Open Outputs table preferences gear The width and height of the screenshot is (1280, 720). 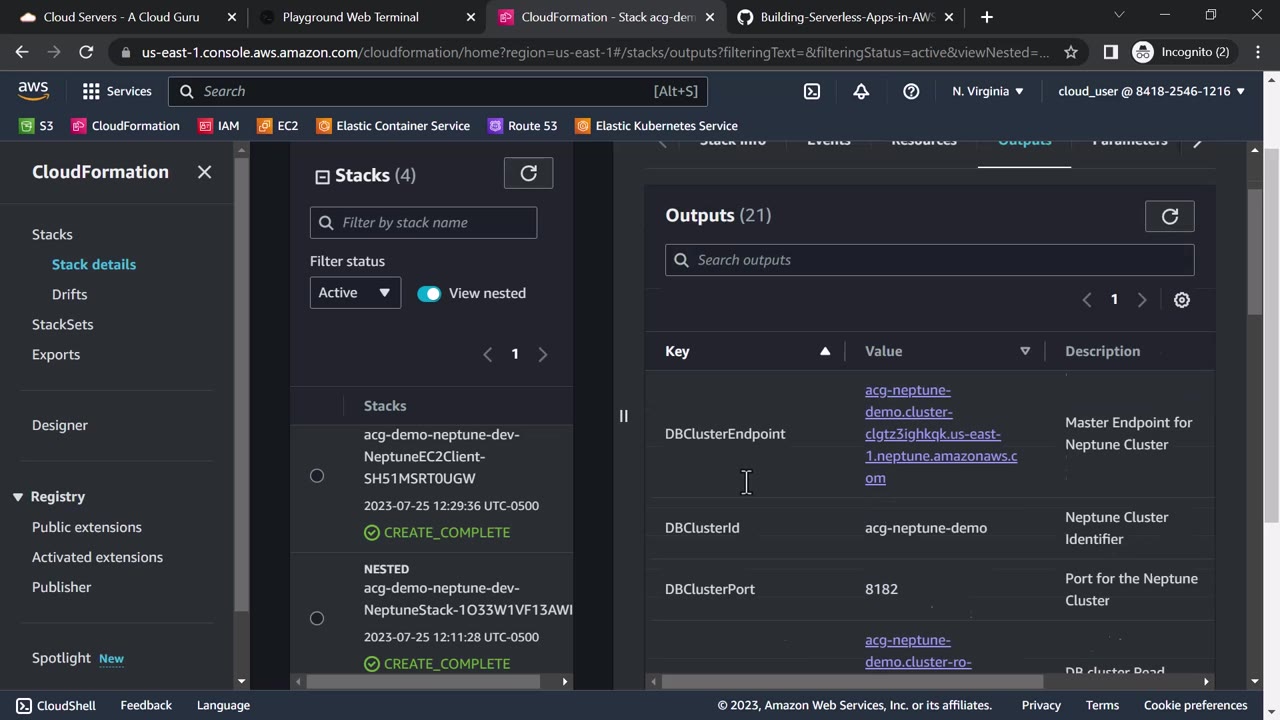point(1181,300)
